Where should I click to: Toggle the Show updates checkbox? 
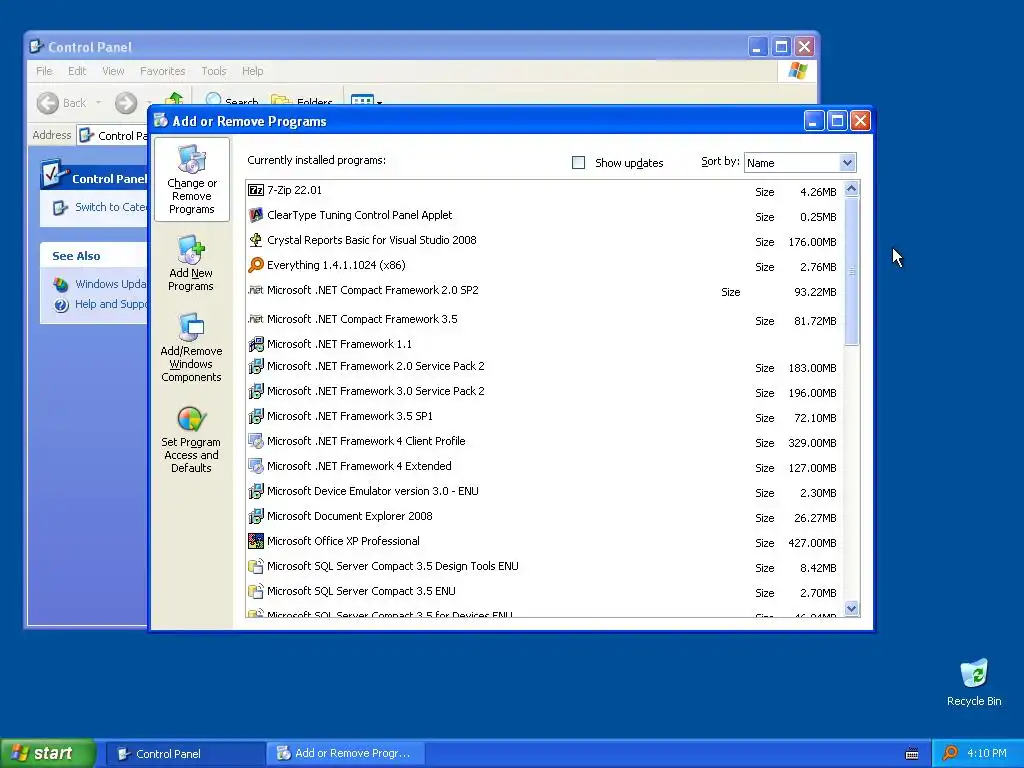pyautogui.click(x=578, y=163)
